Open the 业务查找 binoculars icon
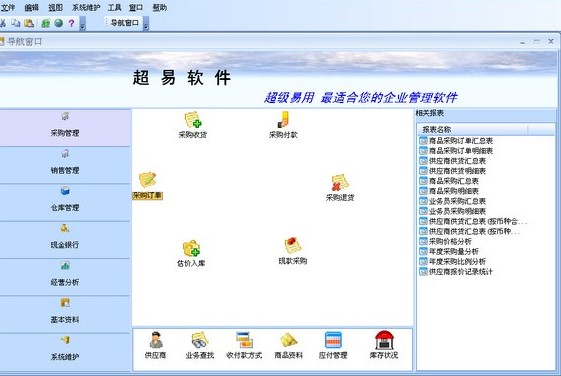 [x=200, y=345]
